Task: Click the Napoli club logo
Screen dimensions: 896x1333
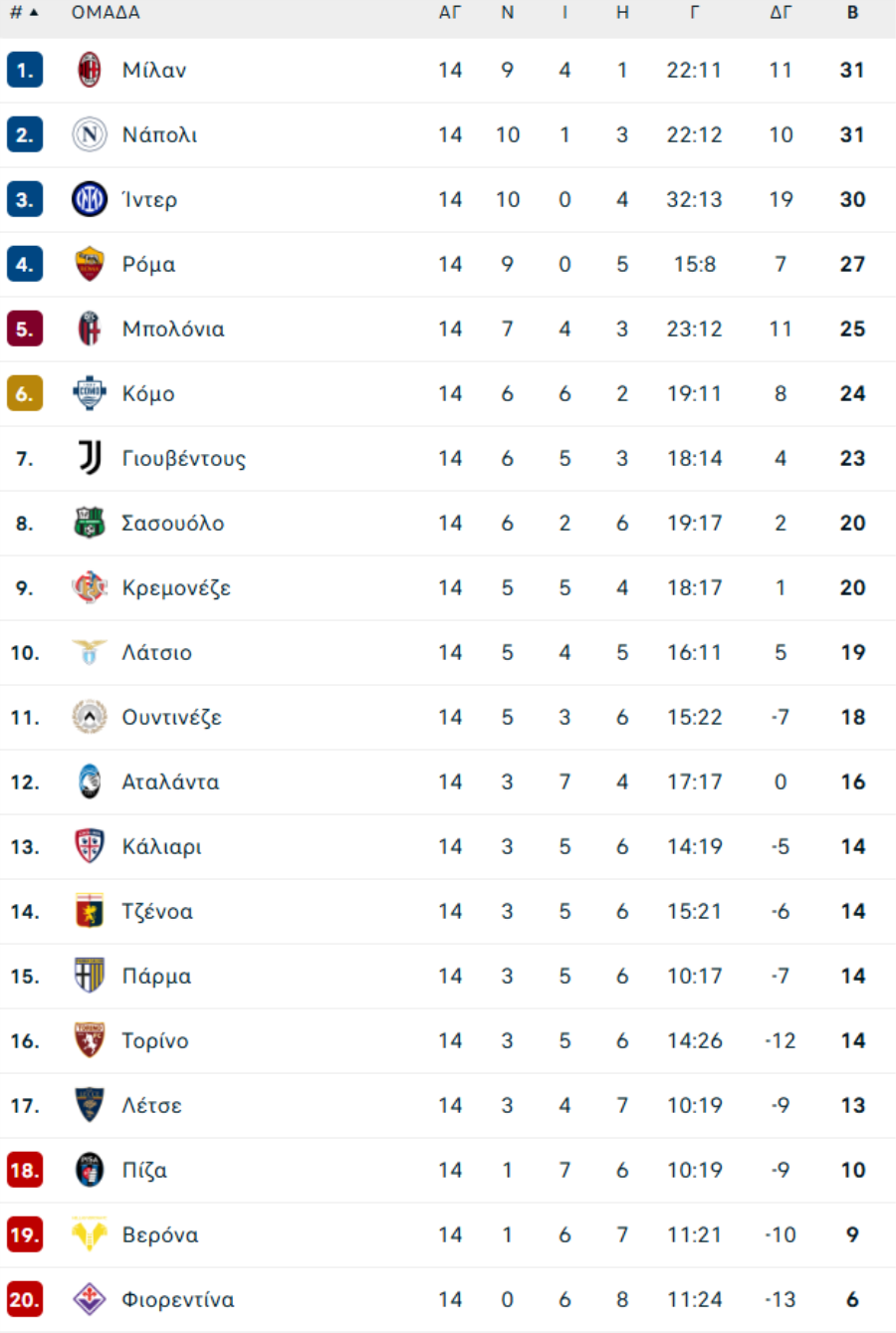Action: pyautogui.click(x=90, y=134)
